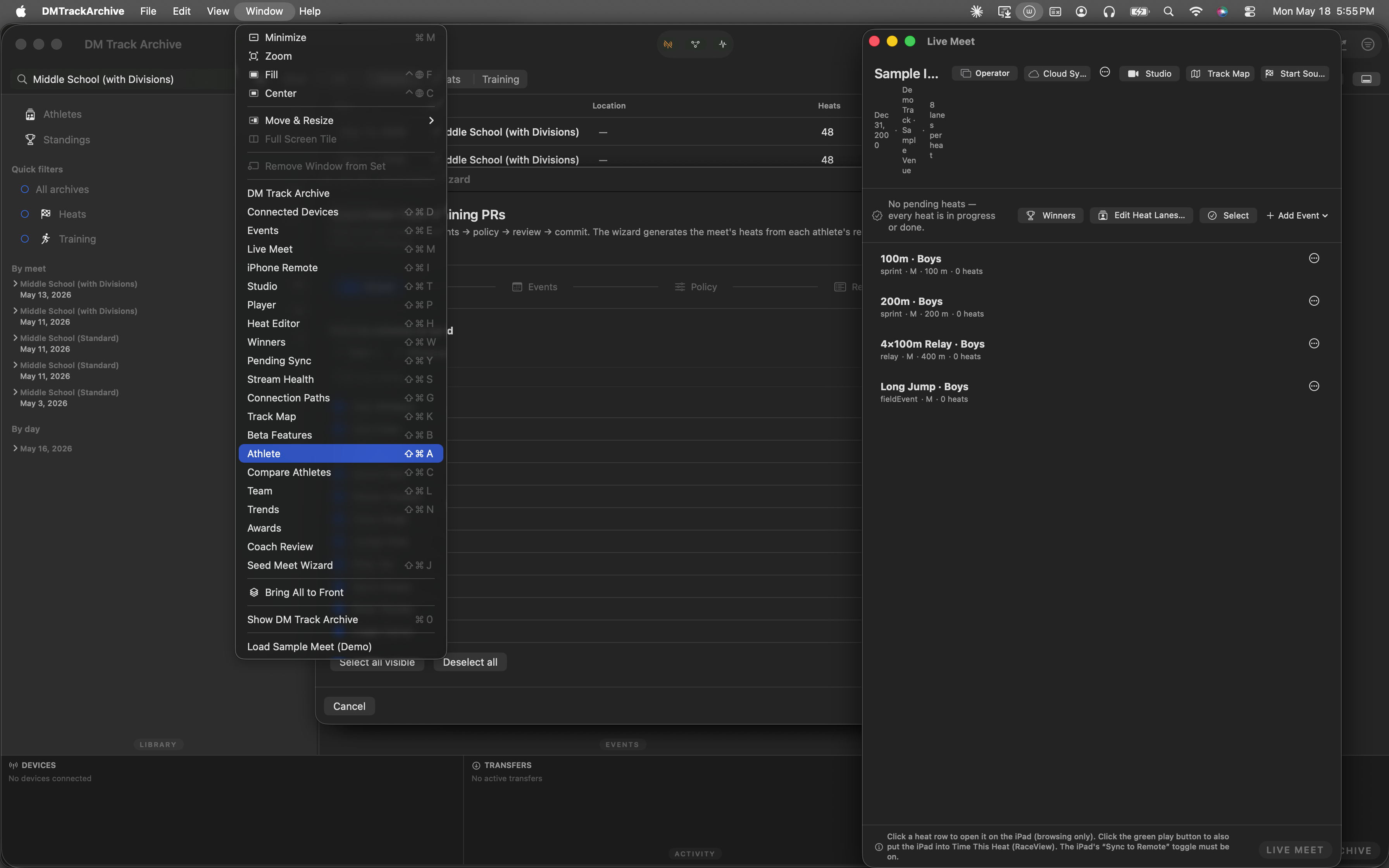Click Track Map button in Live Meet
The width and height of the screenshot is (1389, 868).
pyautogui.click(x=1220, y=74)
